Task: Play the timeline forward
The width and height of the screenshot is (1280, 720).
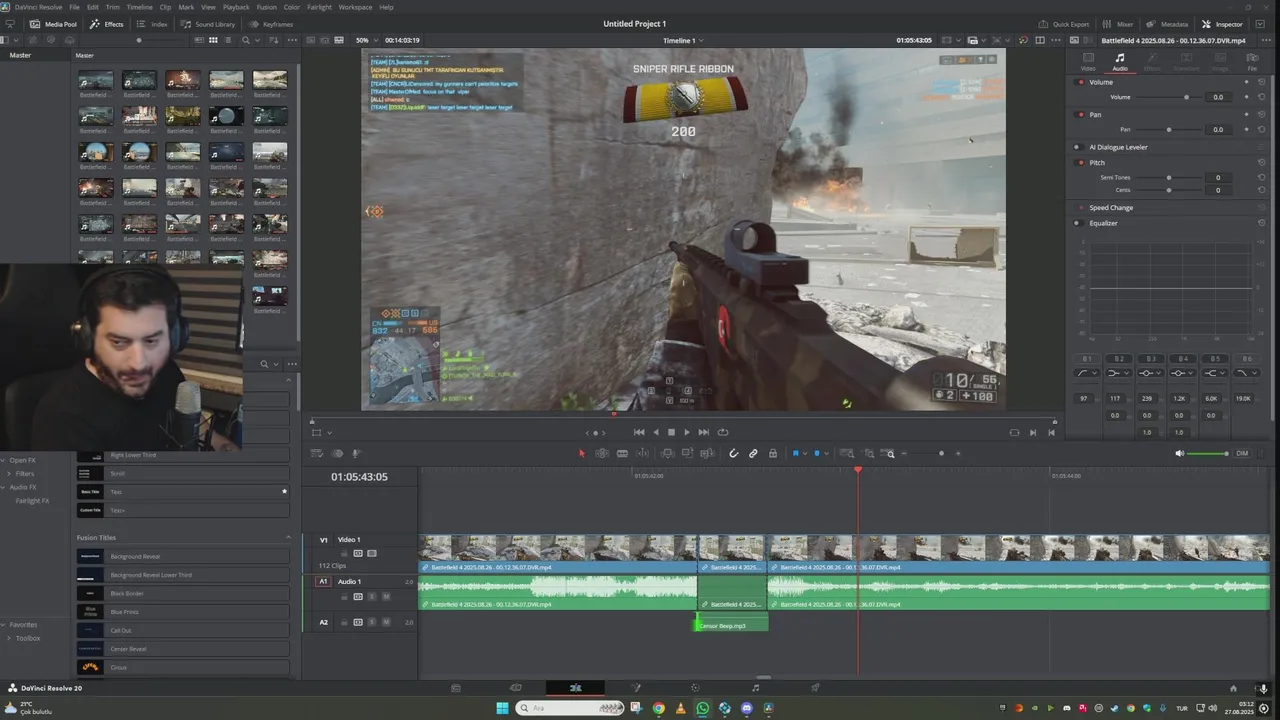Action: tap(686, 432)
